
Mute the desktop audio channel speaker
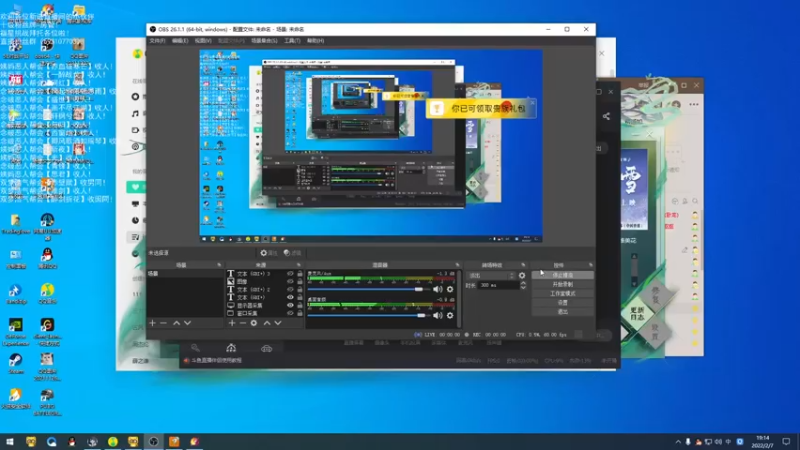tap(438, 316)
